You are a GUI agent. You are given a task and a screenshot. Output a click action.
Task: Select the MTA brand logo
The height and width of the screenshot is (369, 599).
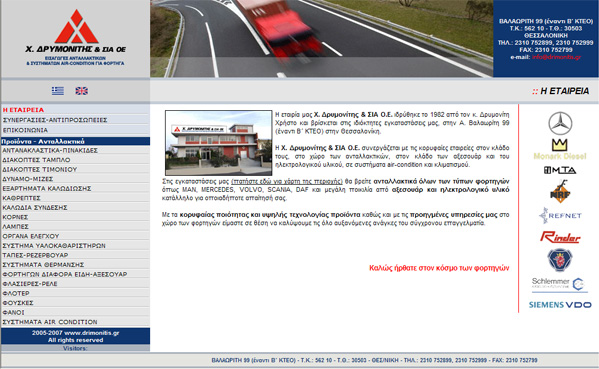[x=560, y=170]
